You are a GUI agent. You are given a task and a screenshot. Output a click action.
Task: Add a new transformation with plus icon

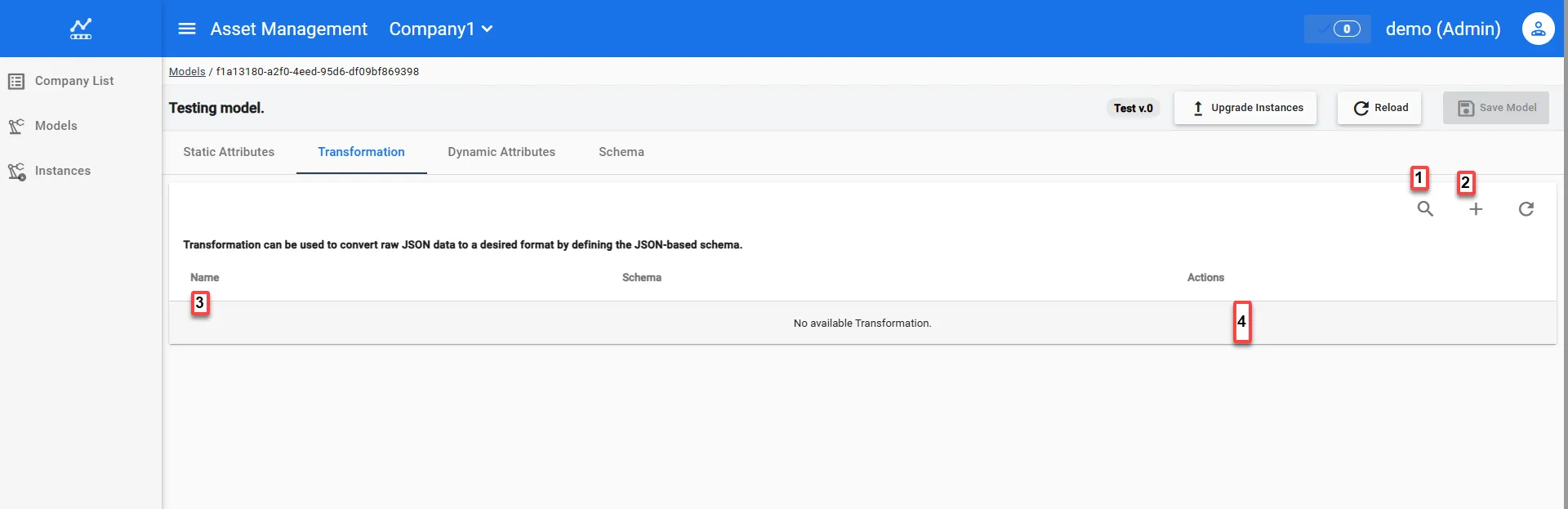(x=1476, y=209)
